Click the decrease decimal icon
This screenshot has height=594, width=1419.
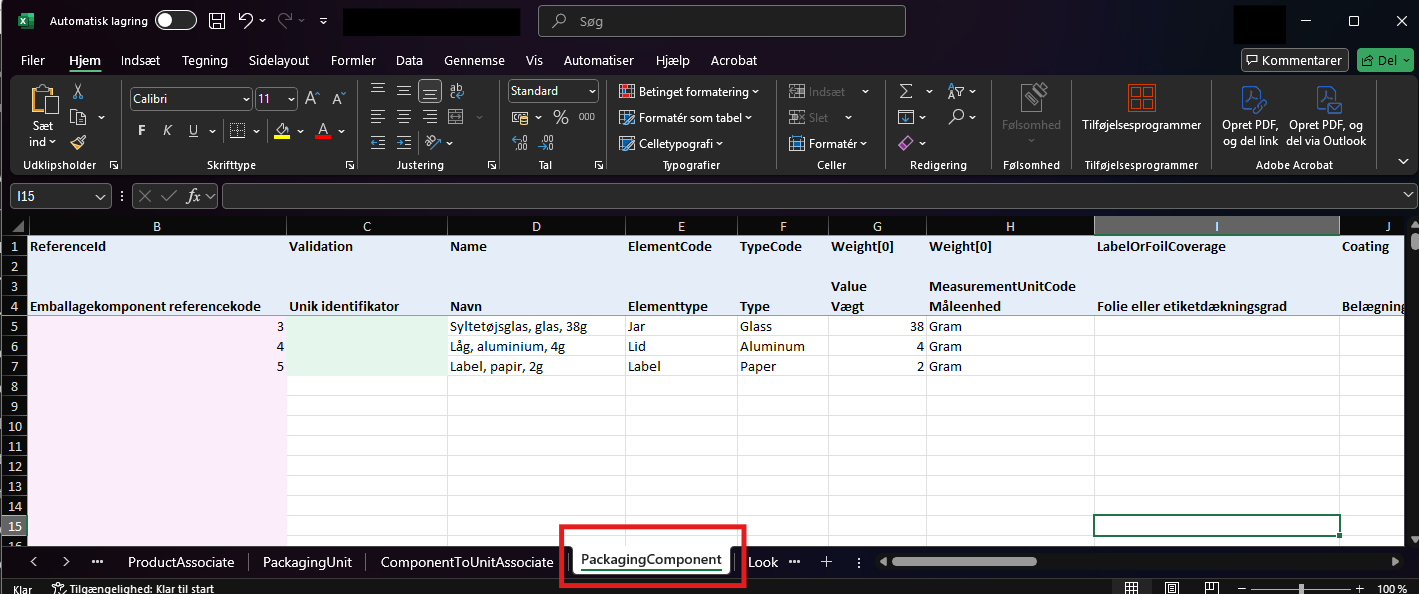coord(546,142)
